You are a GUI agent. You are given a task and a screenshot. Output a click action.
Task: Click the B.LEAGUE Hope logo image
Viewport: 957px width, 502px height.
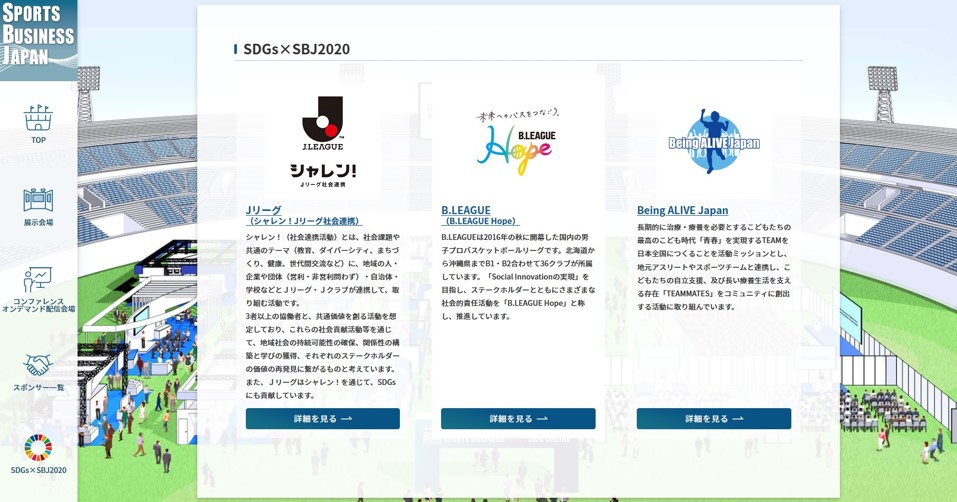click(518, 143)
